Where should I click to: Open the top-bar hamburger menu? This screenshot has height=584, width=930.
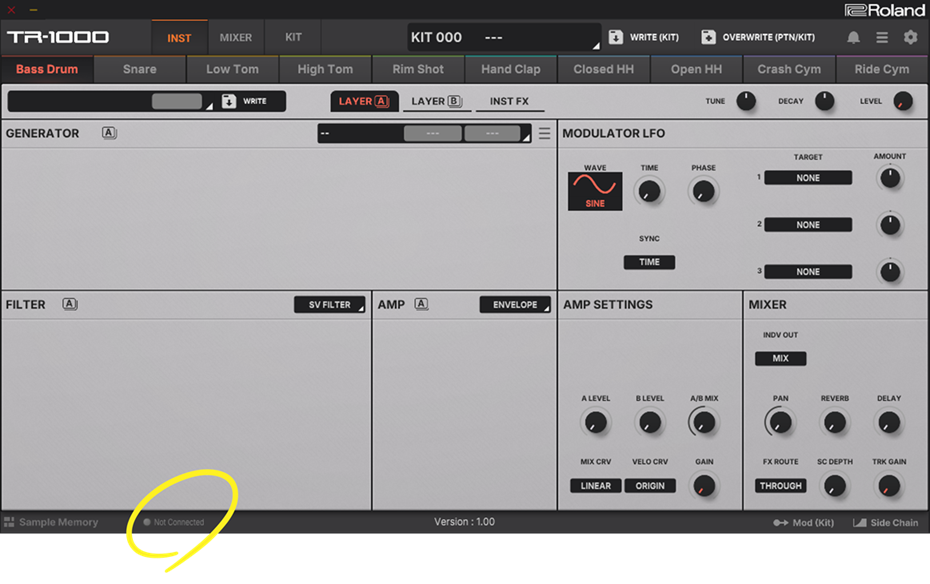point(882,37)
